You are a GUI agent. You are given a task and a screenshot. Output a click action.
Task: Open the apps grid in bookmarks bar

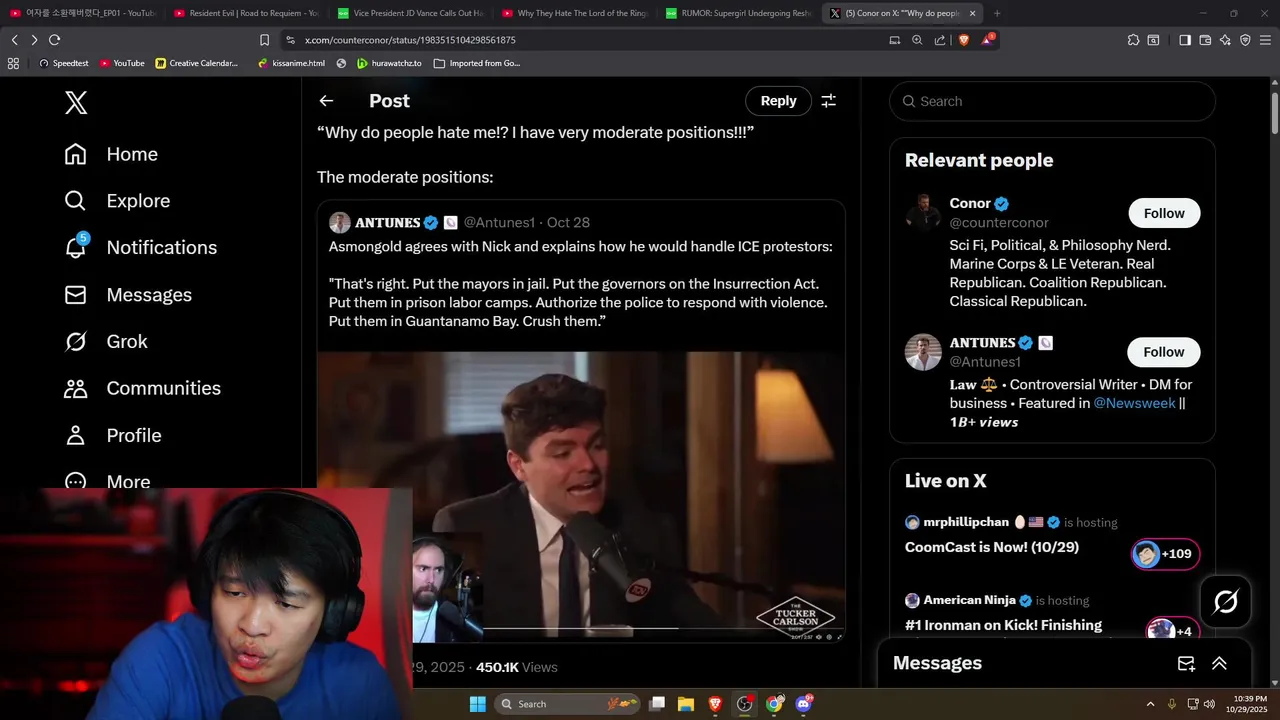coord(13,63)
